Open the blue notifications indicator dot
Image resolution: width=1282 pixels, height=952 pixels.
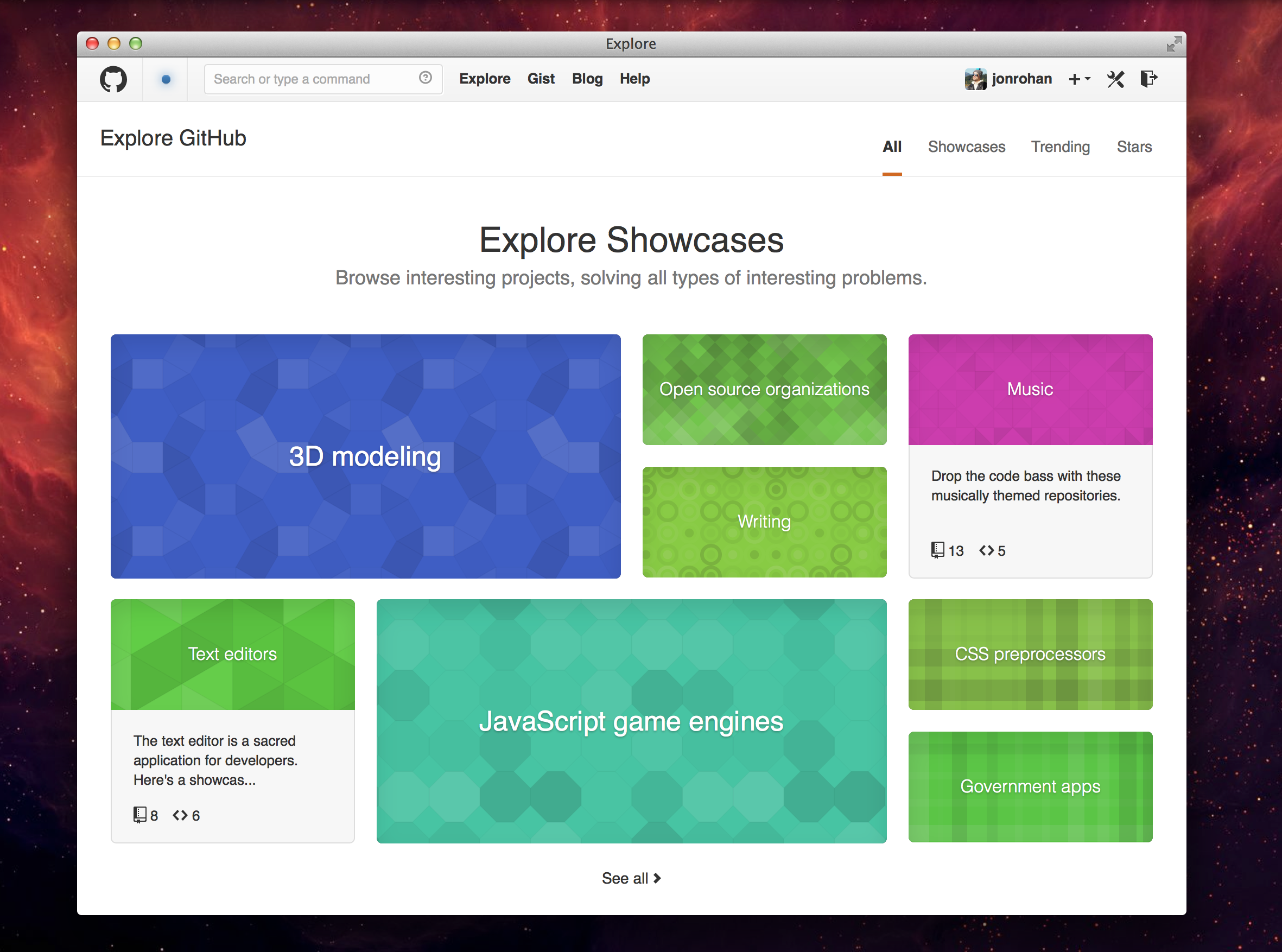pos(166,79)
